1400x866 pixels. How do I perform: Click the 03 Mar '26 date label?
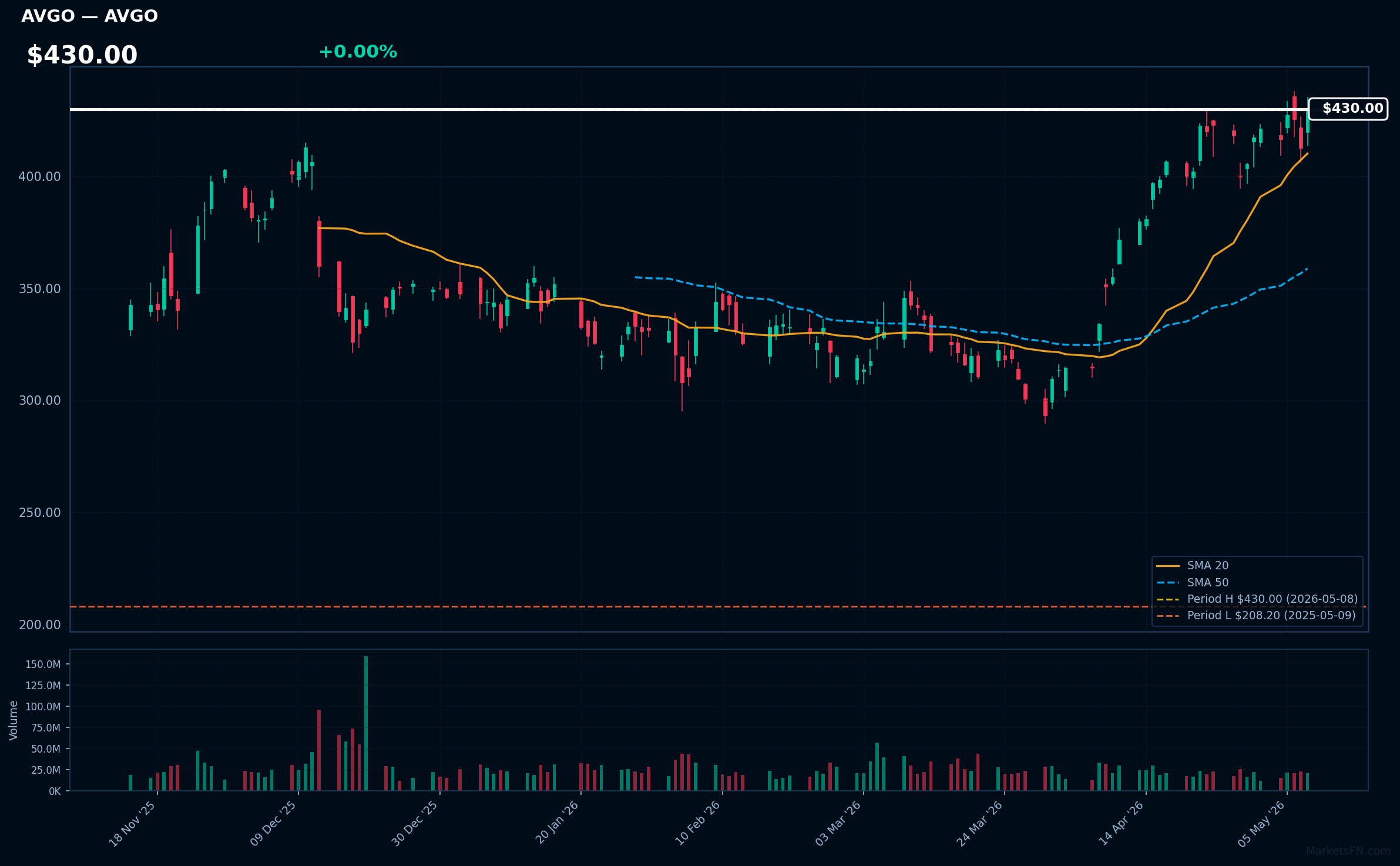pos(839,824)
